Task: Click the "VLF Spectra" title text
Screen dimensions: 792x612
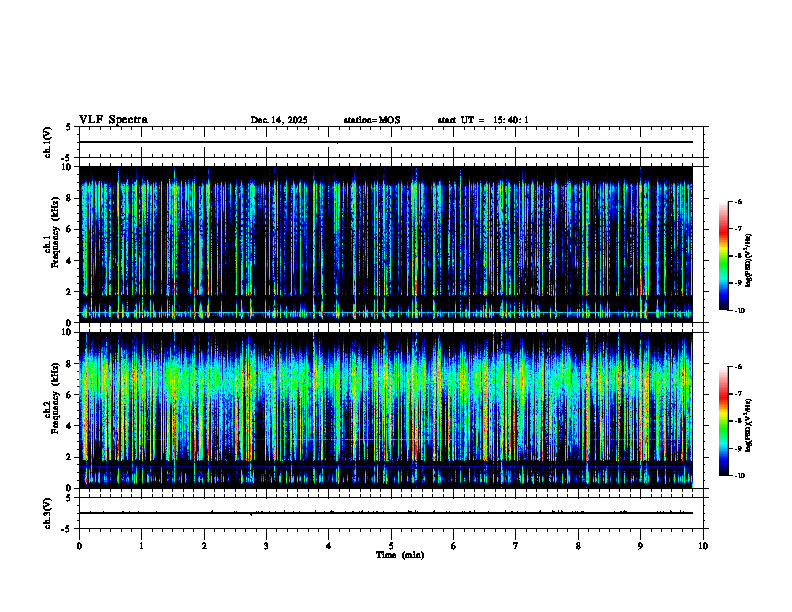Action: [x=113, y=120]
